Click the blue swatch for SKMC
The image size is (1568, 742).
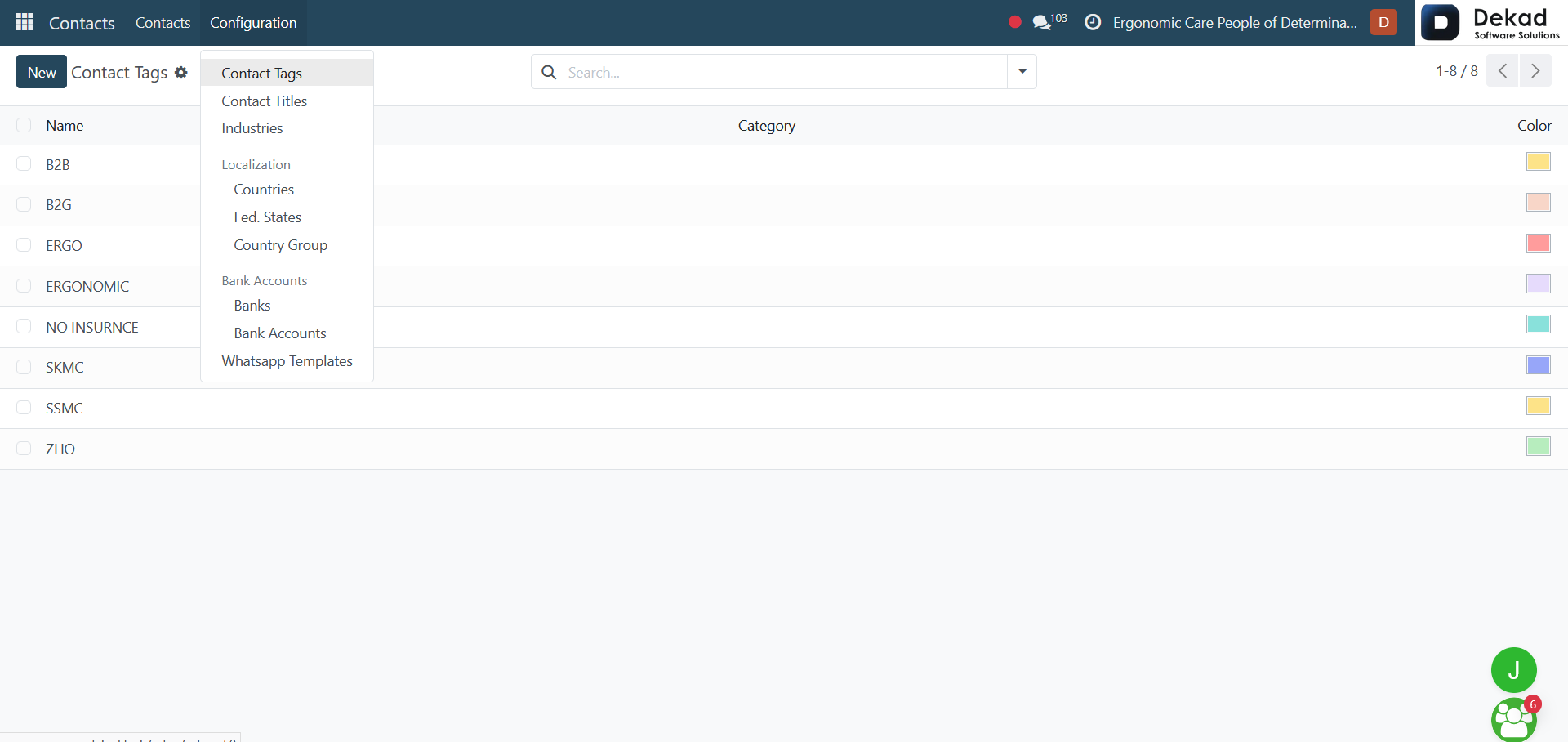pos(1539,364)
